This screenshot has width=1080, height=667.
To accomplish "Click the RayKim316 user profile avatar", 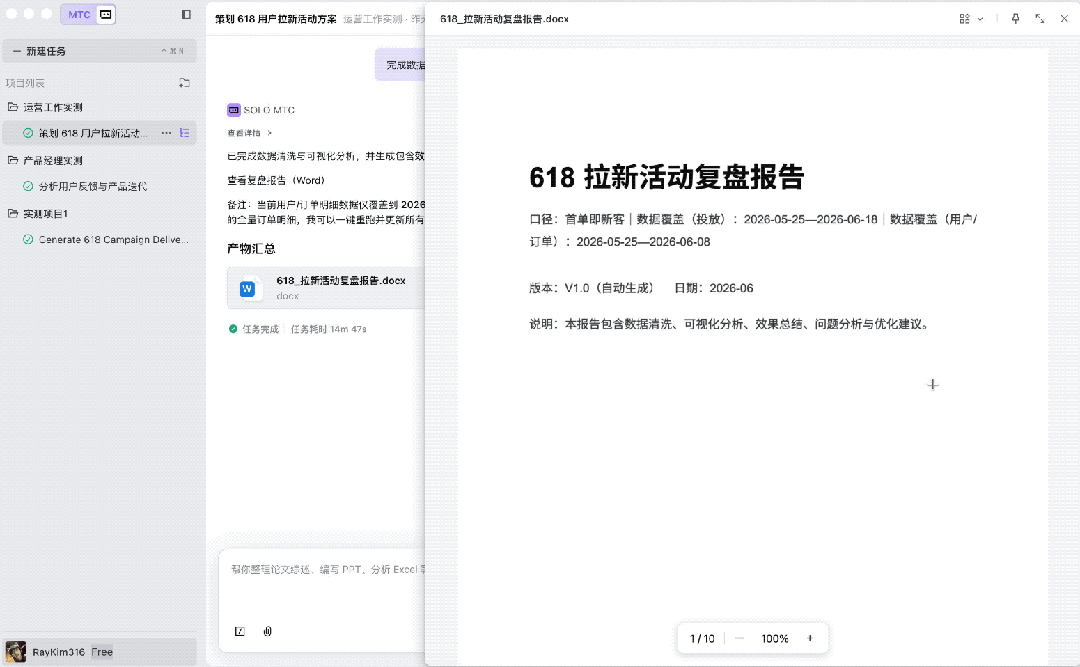I will 16,652.
